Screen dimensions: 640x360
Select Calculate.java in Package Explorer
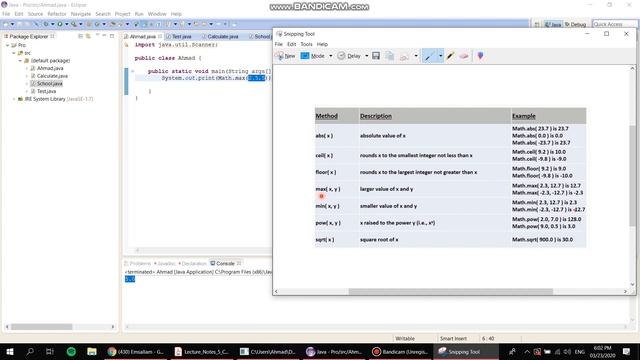(52, 76)
